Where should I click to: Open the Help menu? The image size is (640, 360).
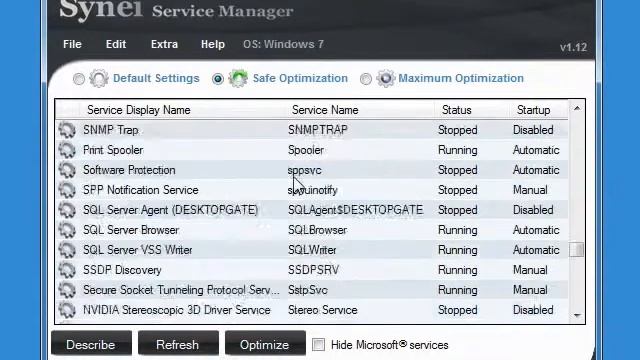coord(213,44)
